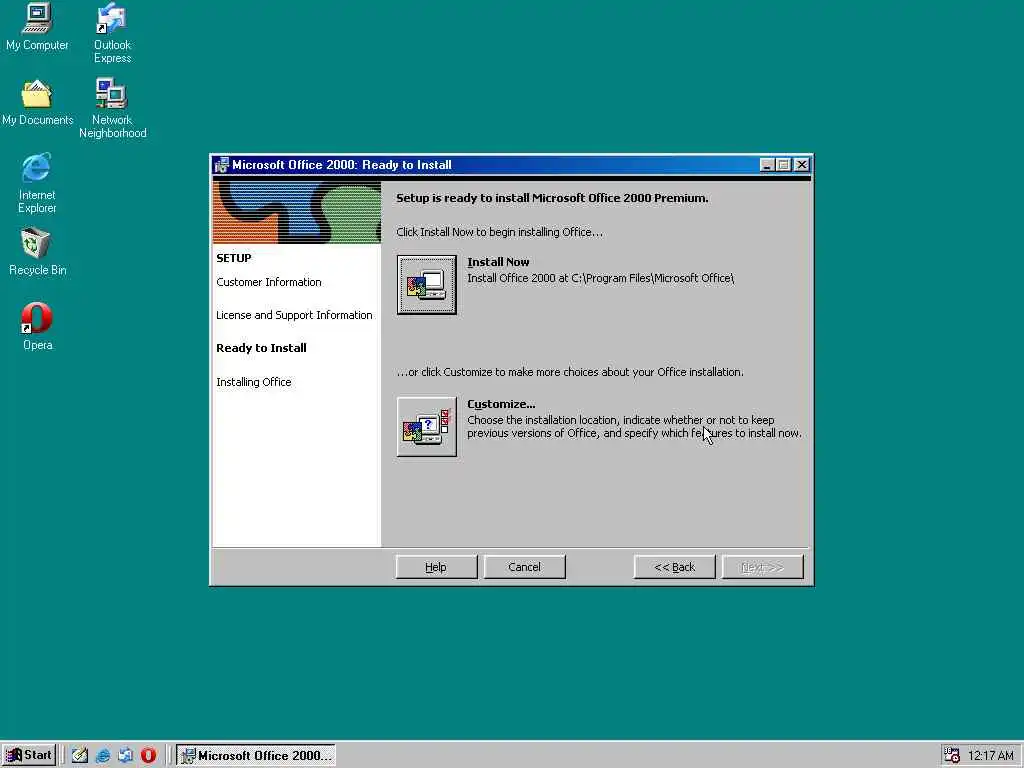Click the Customer Information setup step
The image size is (1024, 768).
point(268,282)
